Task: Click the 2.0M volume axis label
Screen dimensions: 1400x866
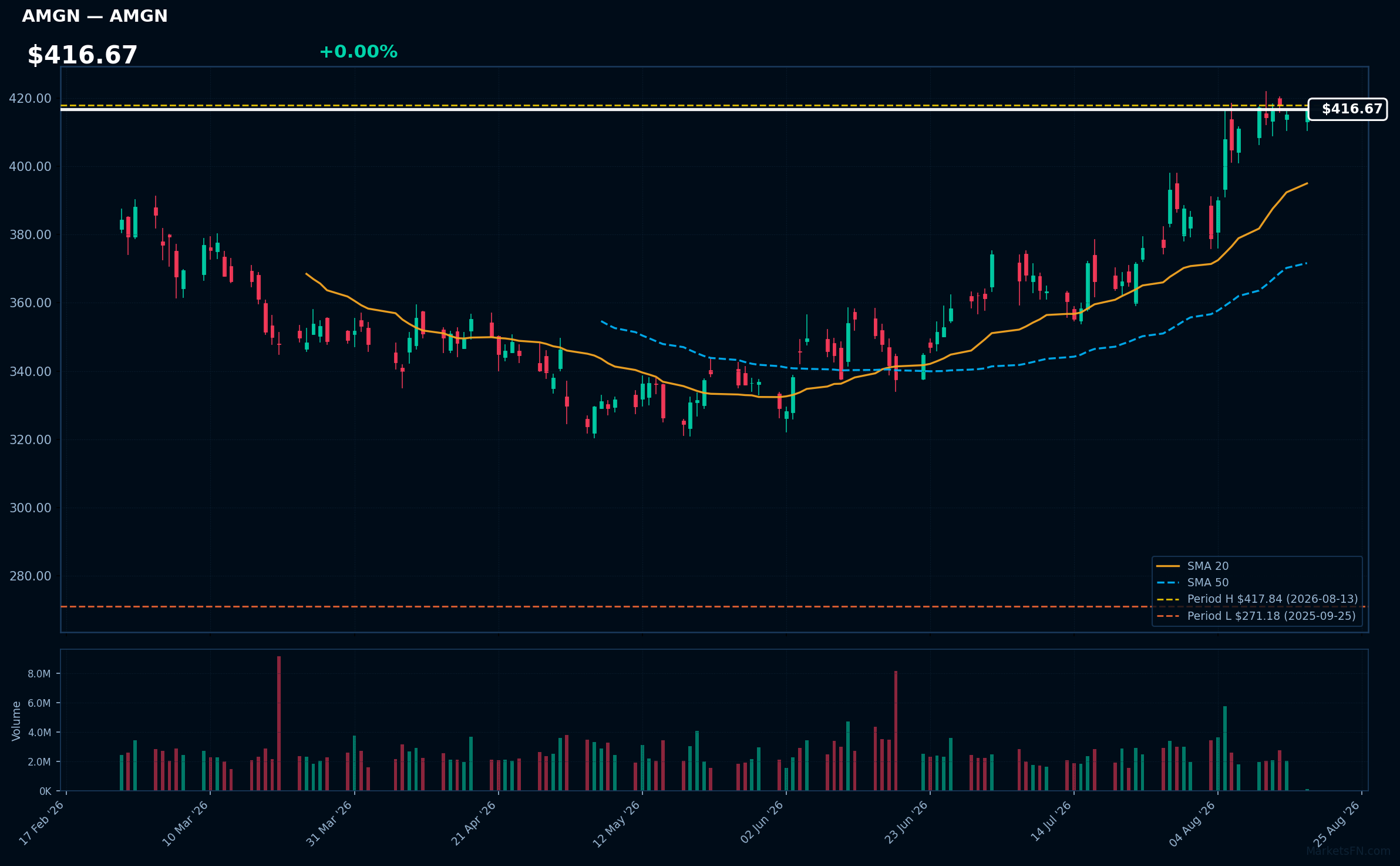Action: [39, 762]
